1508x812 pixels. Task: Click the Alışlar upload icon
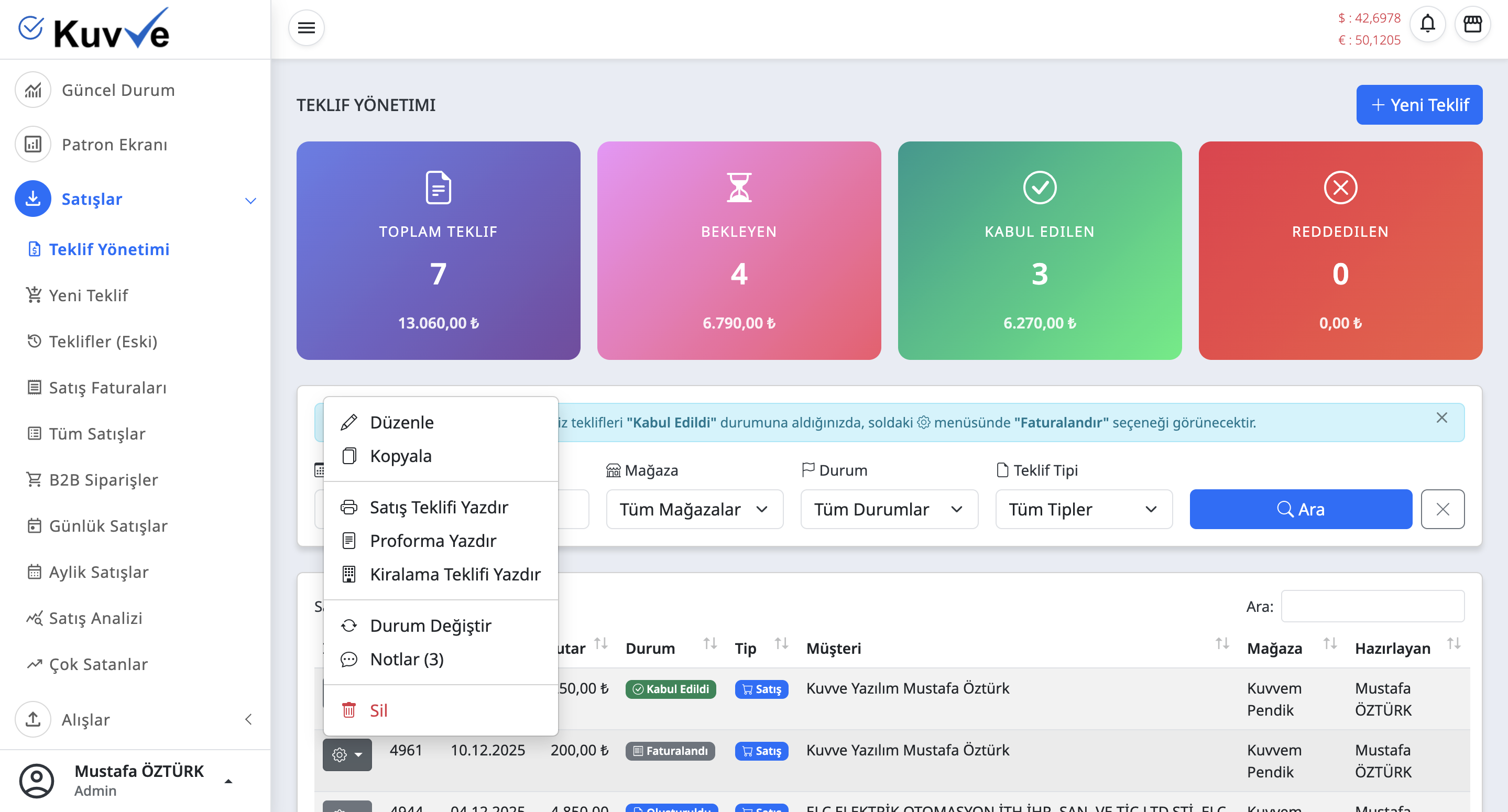click(34, 719)
